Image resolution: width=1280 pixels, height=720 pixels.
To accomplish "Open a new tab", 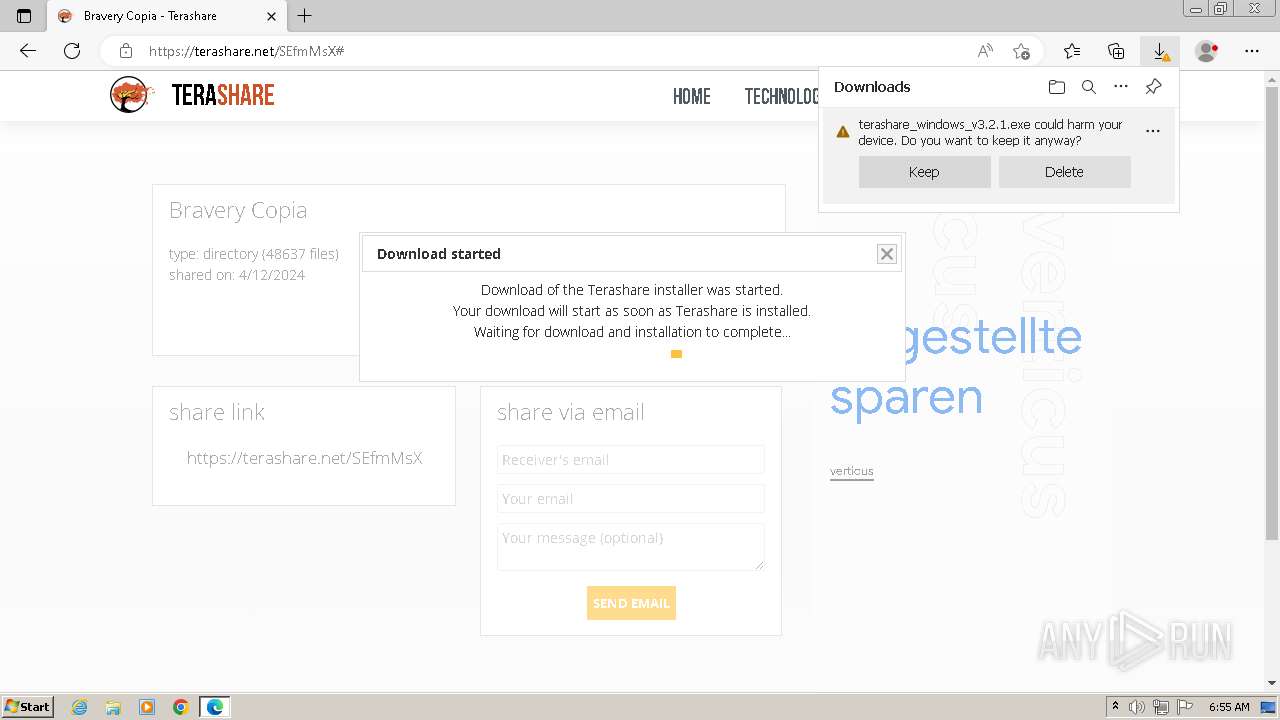I will pos(305,16).
